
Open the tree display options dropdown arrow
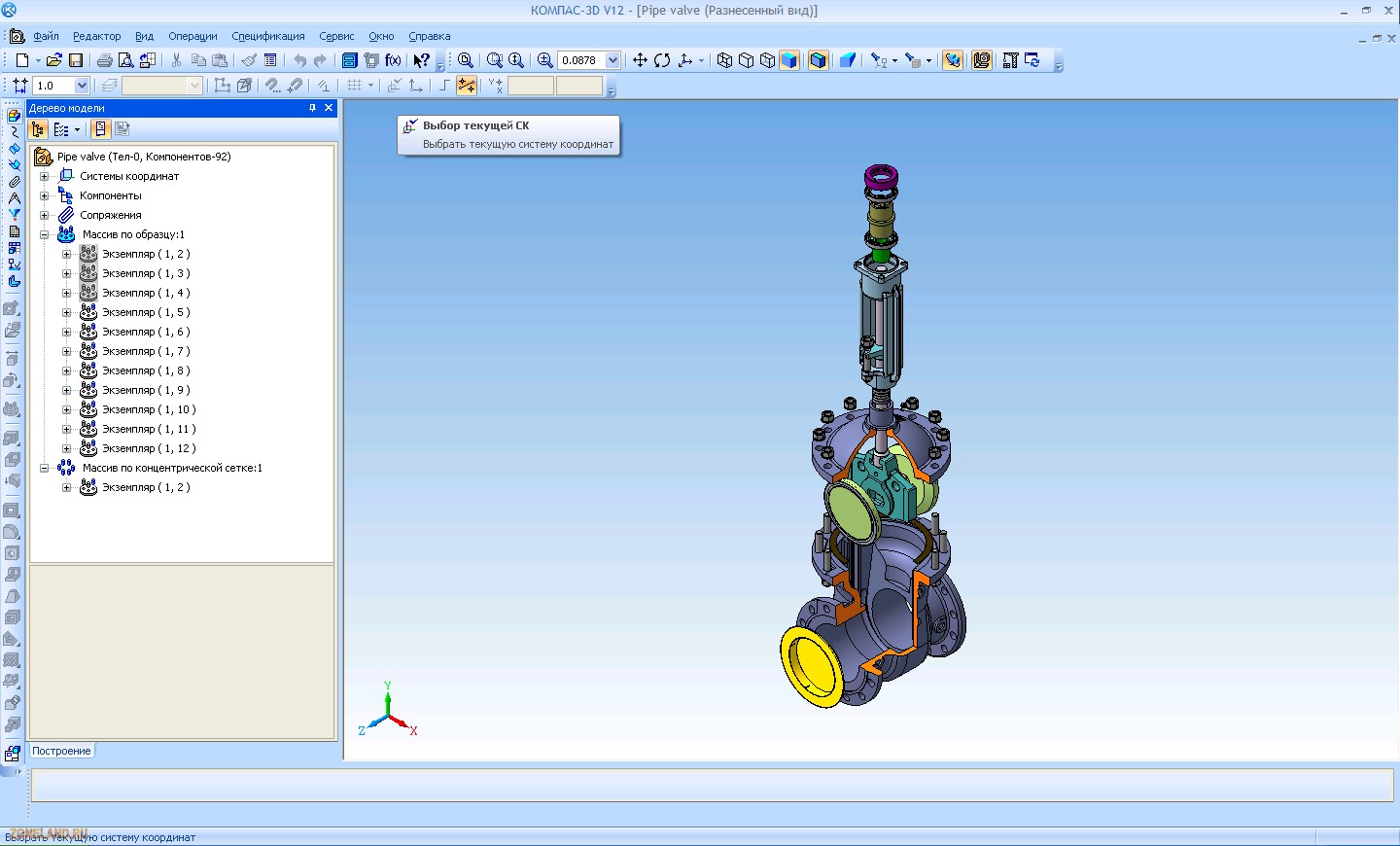click(77, 129)
